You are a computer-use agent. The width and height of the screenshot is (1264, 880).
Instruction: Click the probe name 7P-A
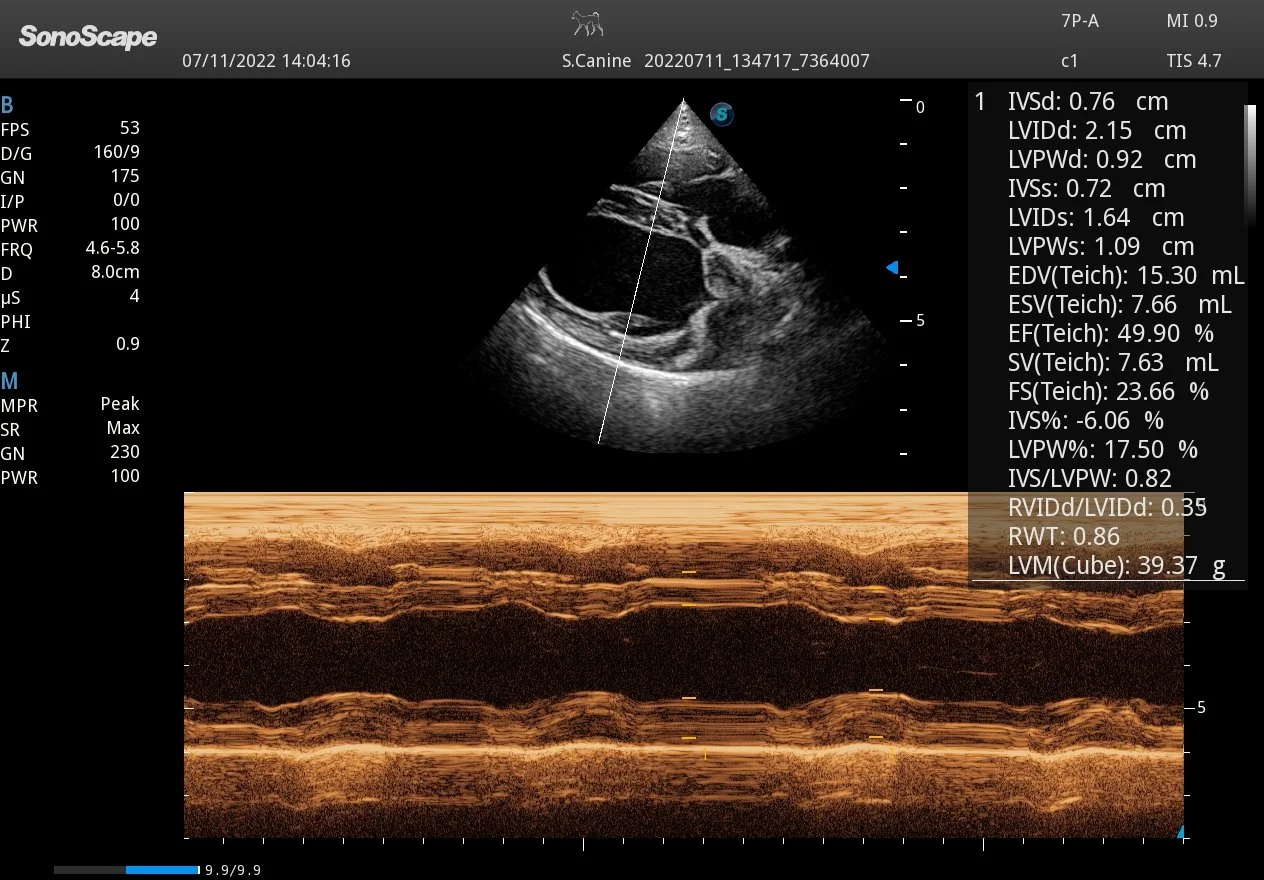point(1079,21)
